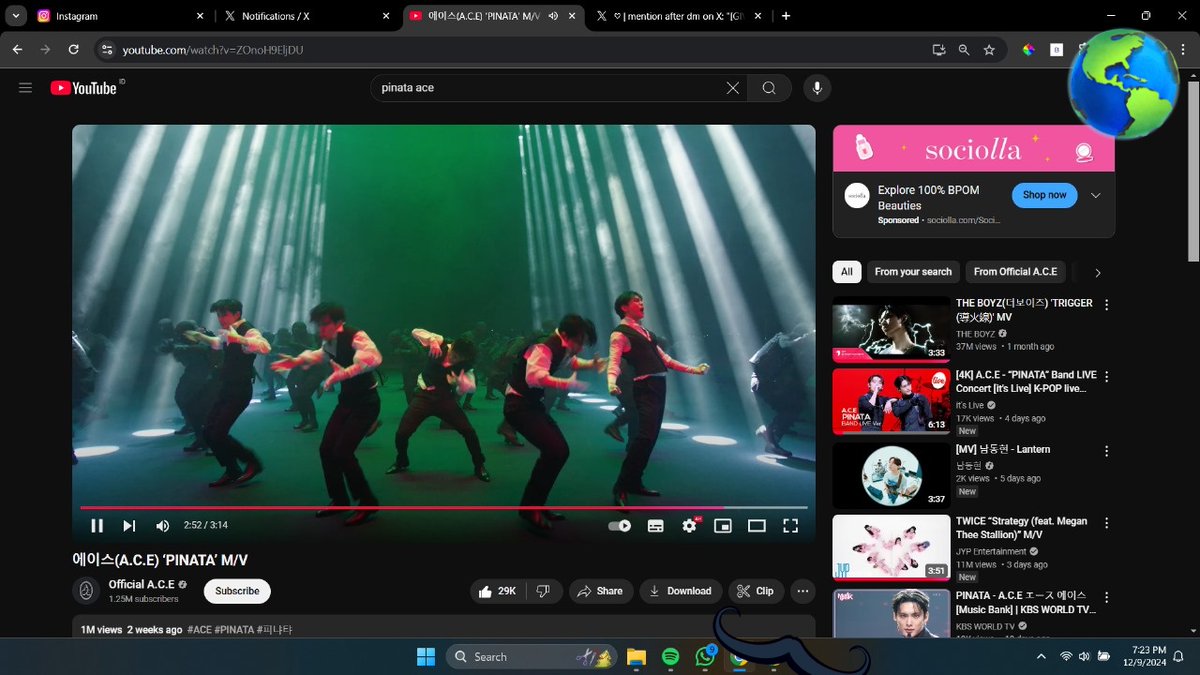Open the player settings gear
Image resolution: width=1200 pixels, height=675 pixels.
(690, 526)
